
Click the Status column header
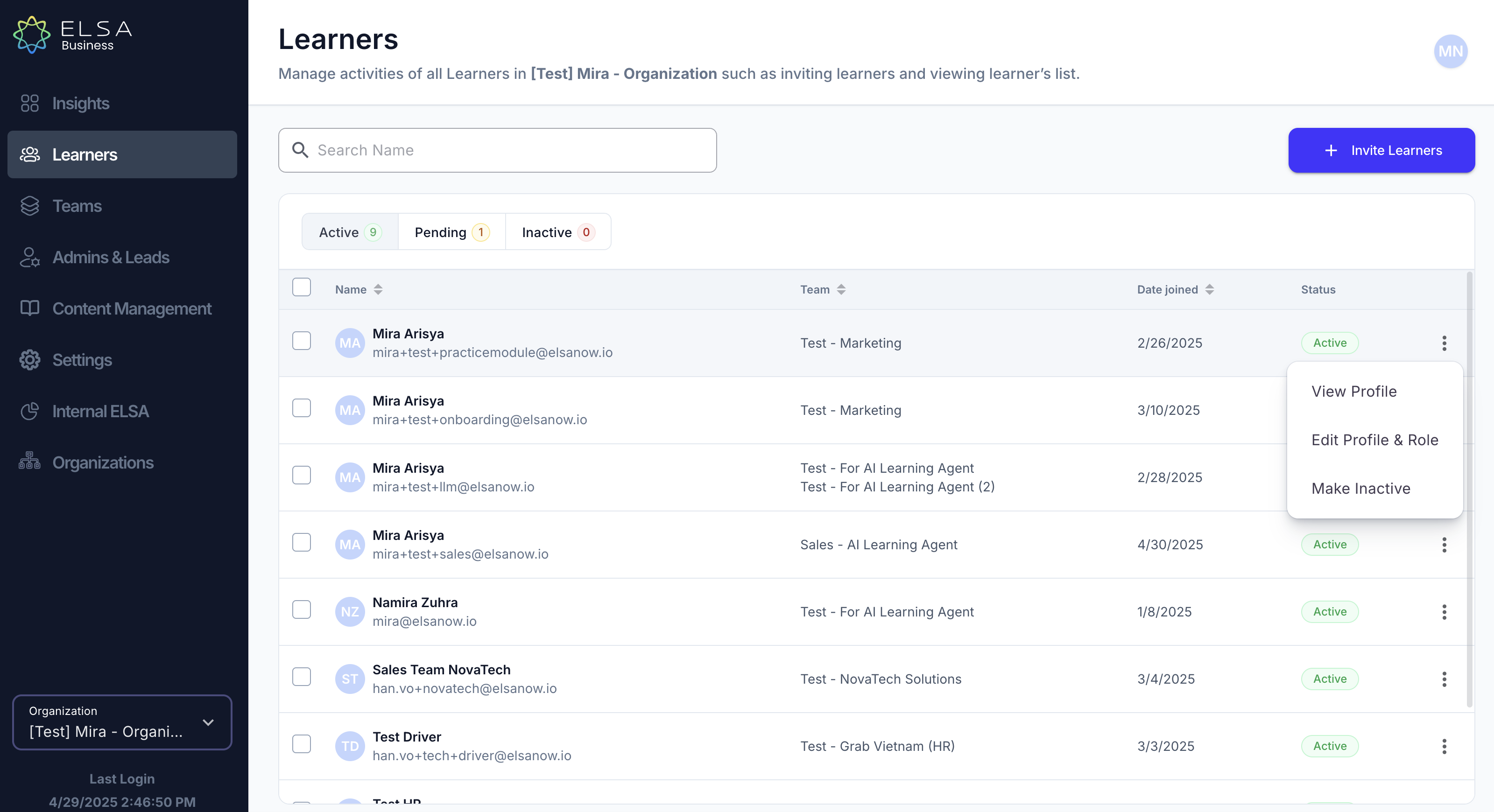coord(1318,290)
